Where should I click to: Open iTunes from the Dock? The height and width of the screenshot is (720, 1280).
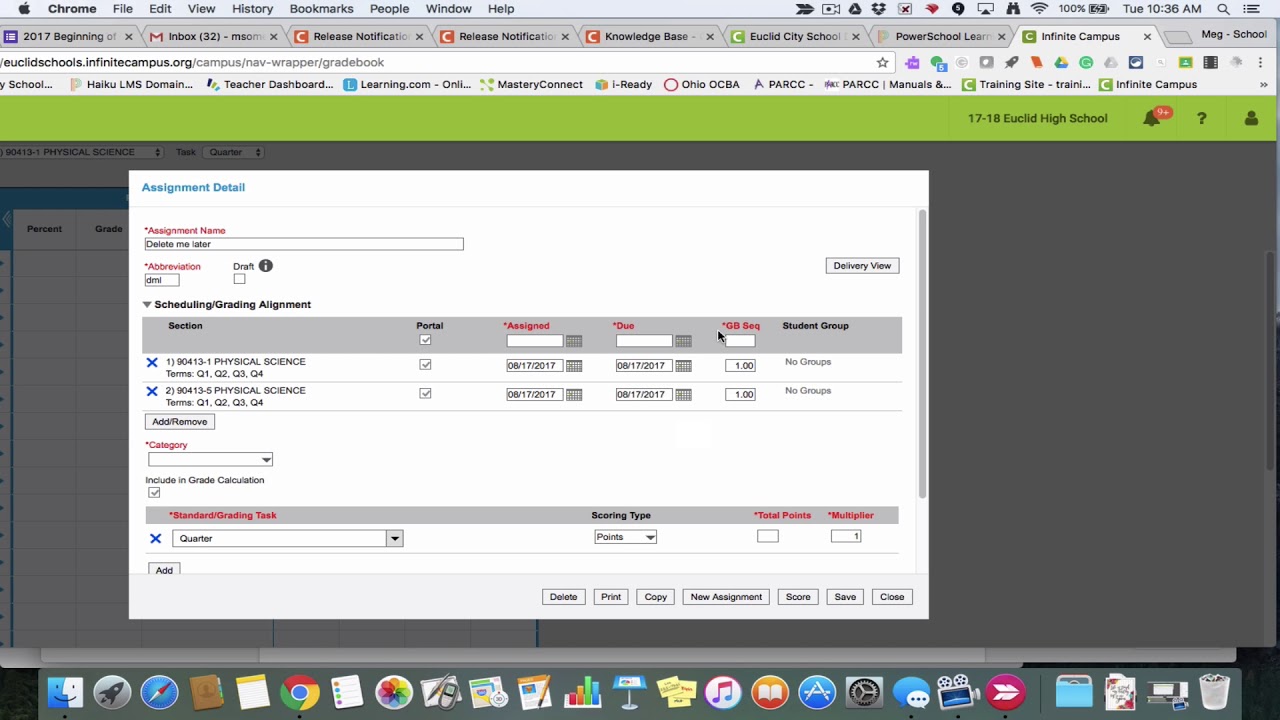[722, 692]
